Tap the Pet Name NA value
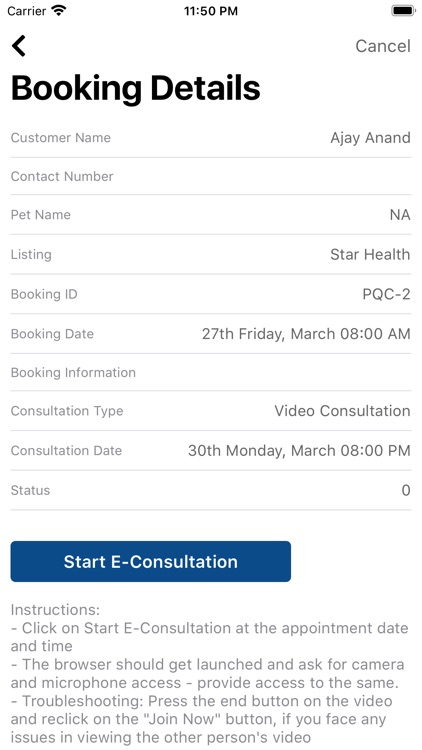The width and height of the screenshot is (422, 750). [x=400, y=215]
